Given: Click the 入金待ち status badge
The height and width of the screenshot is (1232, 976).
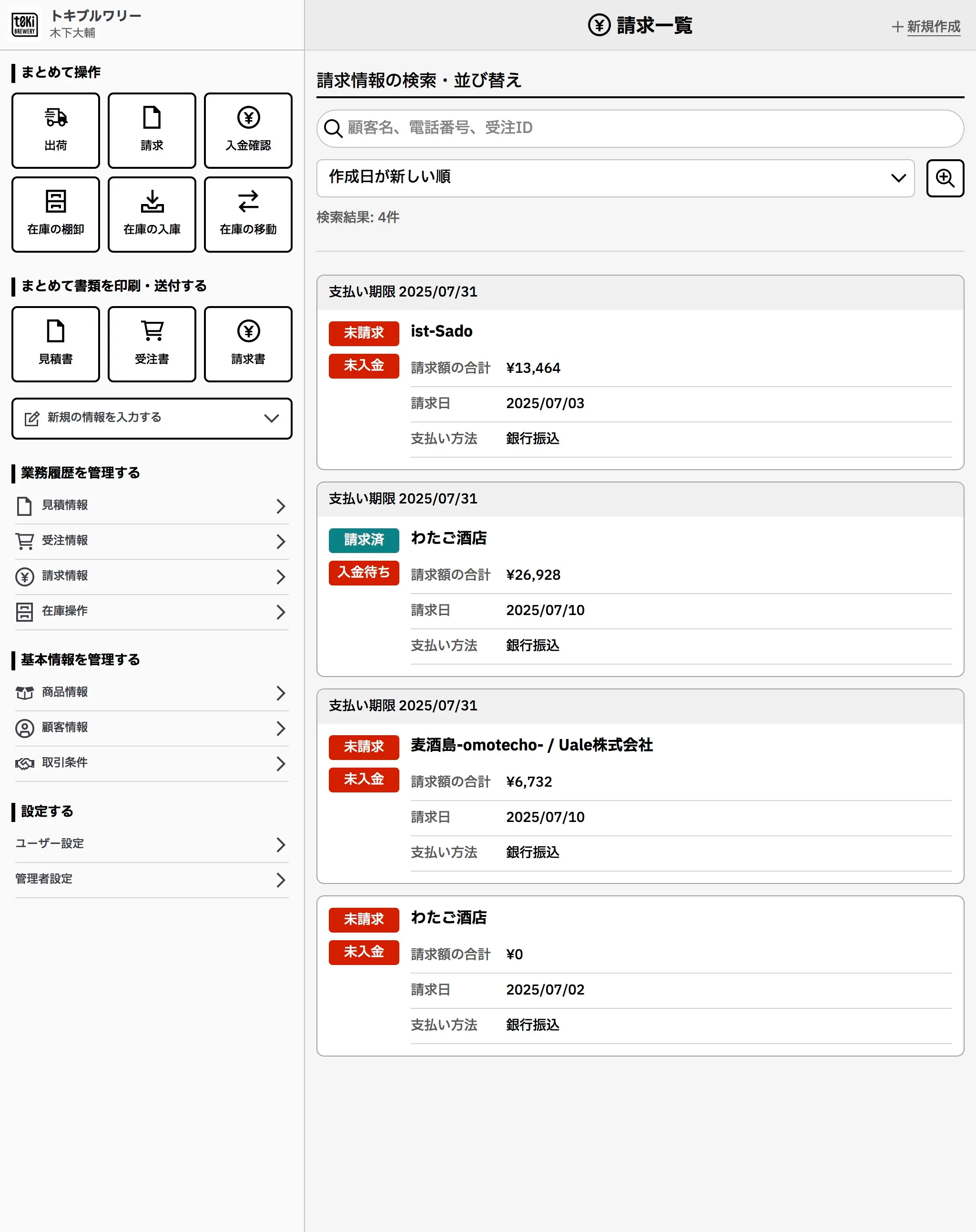Looking at the screenshot, I should [363, 573].
